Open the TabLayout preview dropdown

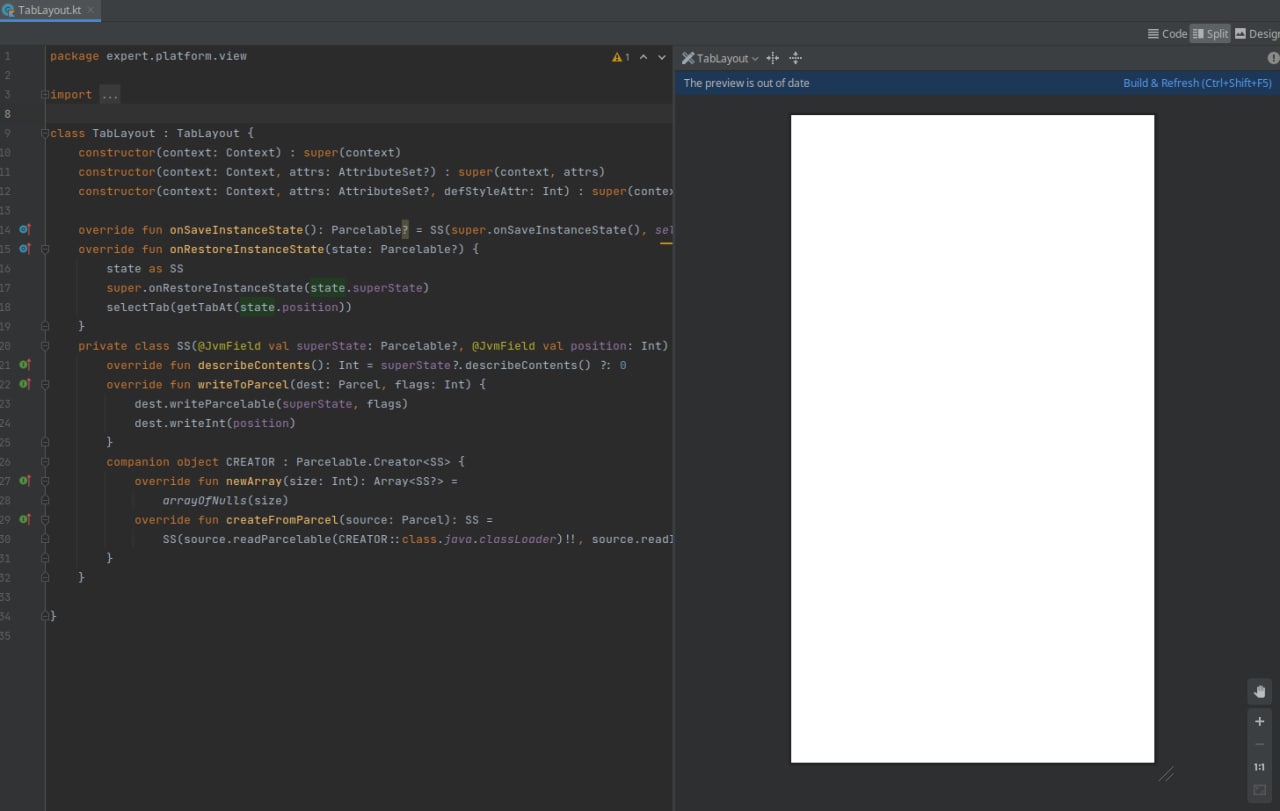click(720, 58)
